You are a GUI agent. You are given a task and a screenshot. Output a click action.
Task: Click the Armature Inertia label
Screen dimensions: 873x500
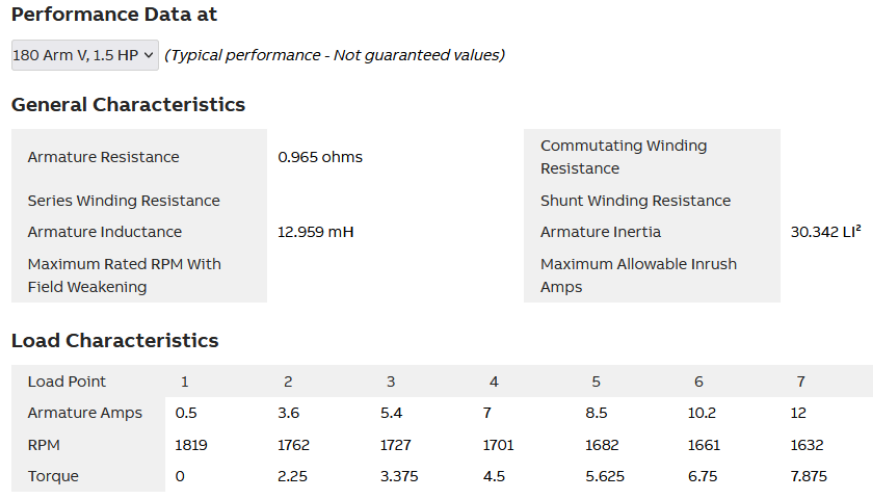tap(600, 232)
